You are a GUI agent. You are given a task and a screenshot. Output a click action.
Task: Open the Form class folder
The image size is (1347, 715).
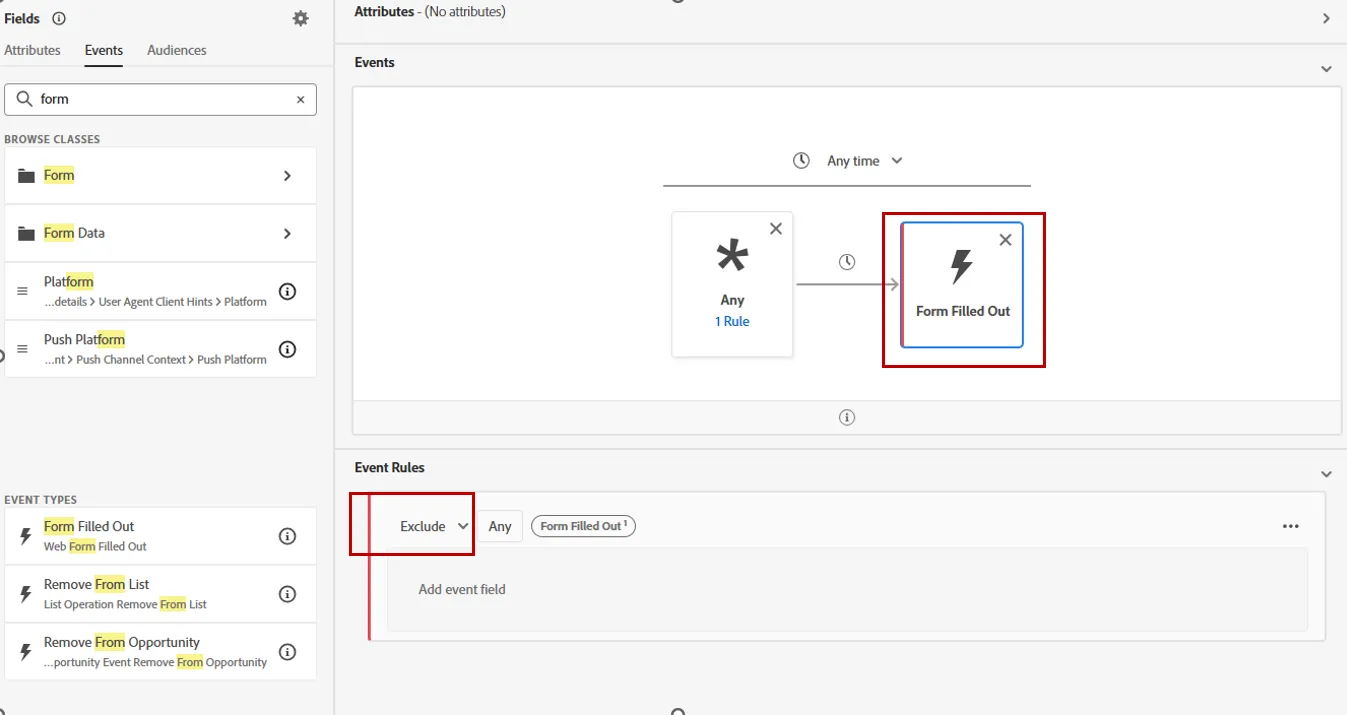coord(160,175)
